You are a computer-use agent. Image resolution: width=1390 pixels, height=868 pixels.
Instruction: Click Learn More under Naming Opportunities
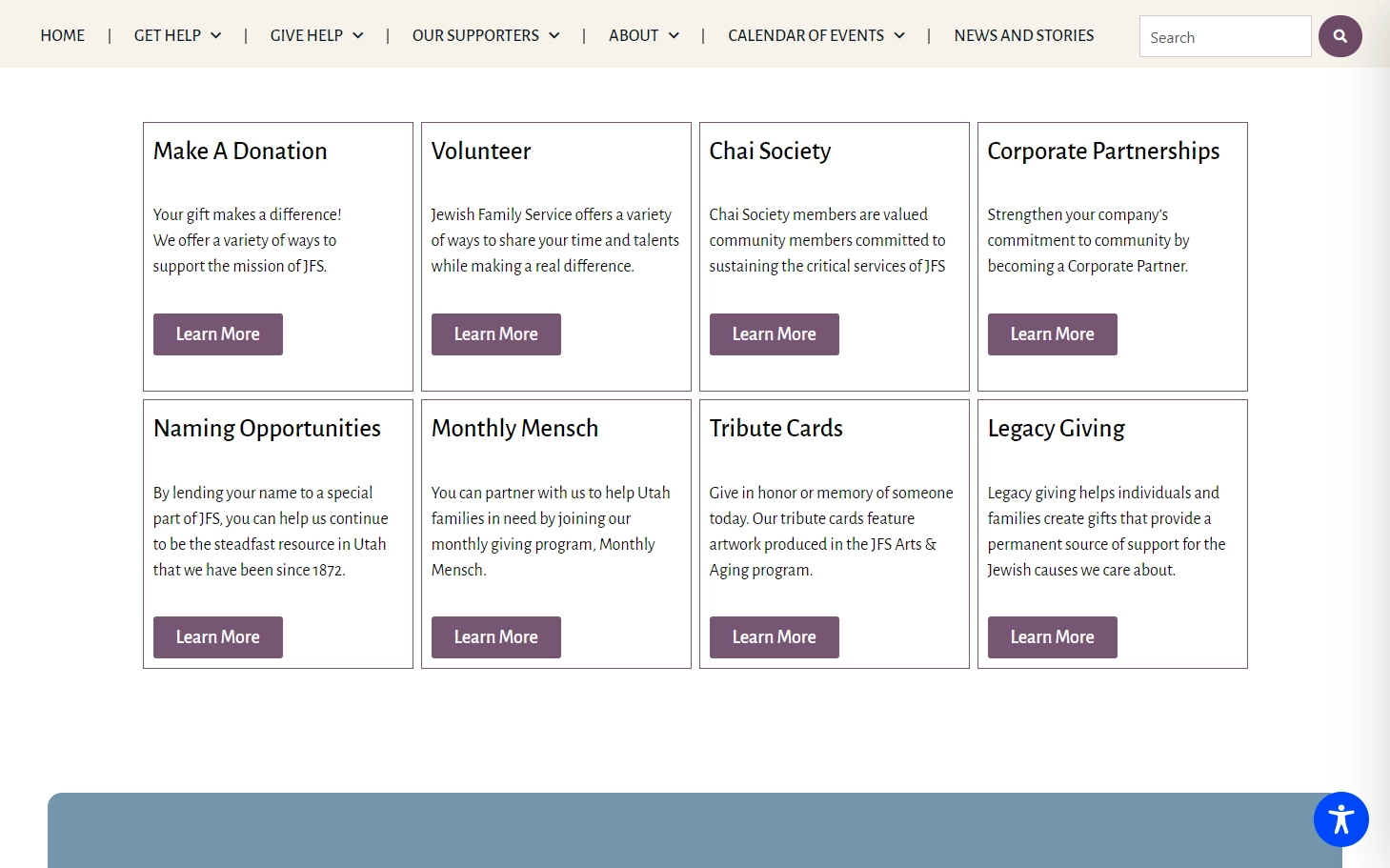point(218,637)
